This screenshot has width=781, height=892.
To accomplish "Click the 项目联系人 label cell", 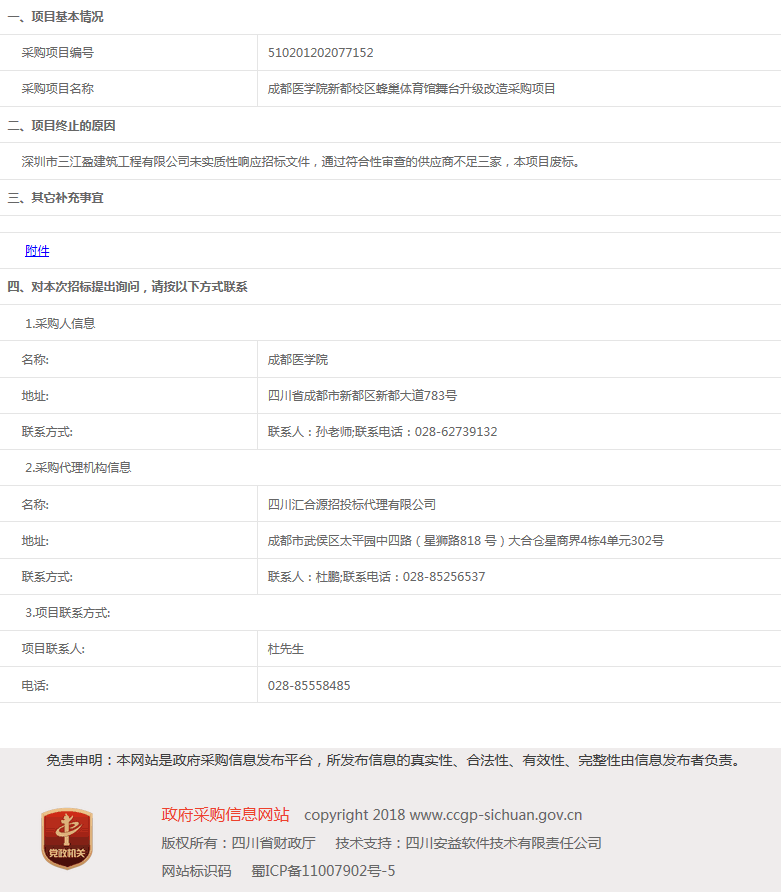I will pos(129,649).
